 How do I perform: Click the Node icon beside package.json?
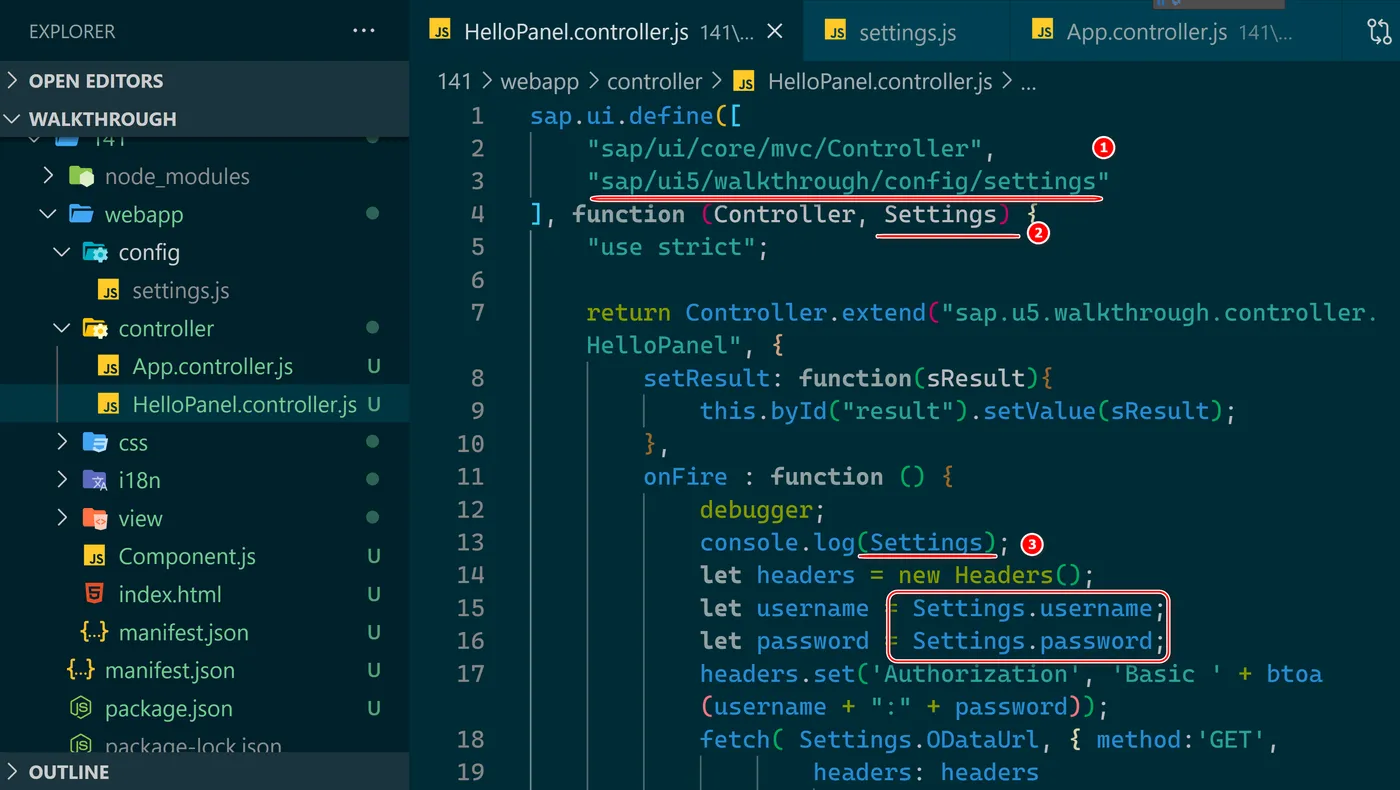click(x=81, y=709)
